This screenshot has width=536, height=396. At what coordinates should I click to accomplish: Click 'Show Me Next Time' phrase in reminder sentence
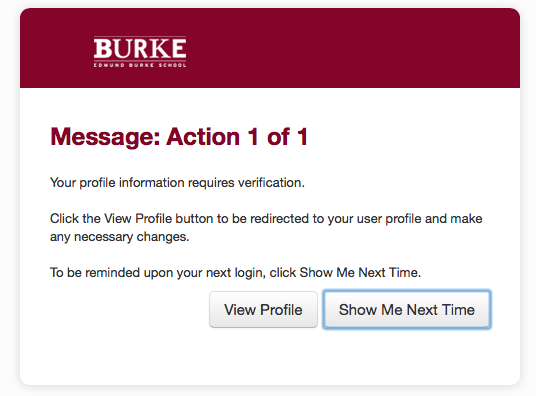click(359, 273)
